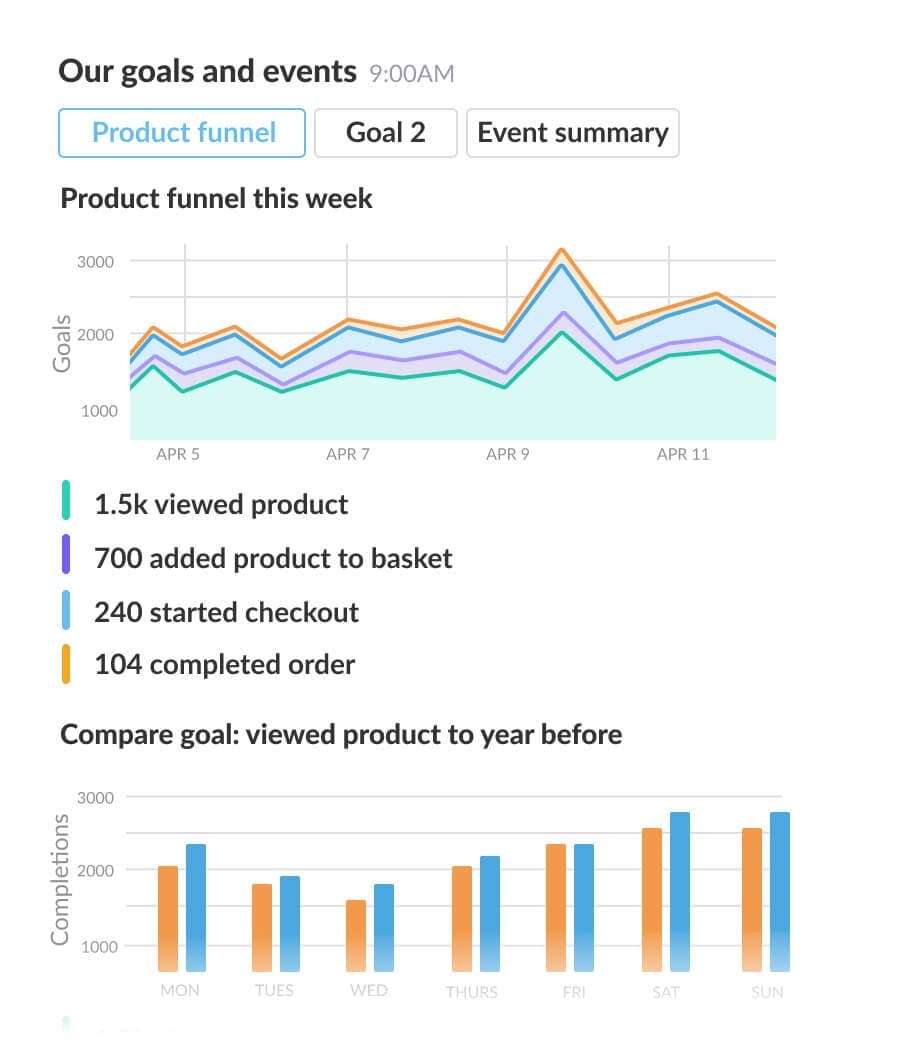Click the green viewed product legend swatch
The image size is (900, 1058).
(x=65, y=500)
